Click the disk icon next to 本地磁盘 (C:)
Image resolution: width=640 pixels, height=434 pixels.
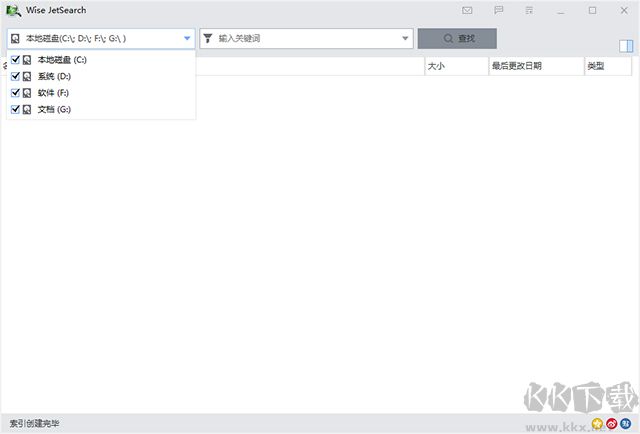click(27, 60)
